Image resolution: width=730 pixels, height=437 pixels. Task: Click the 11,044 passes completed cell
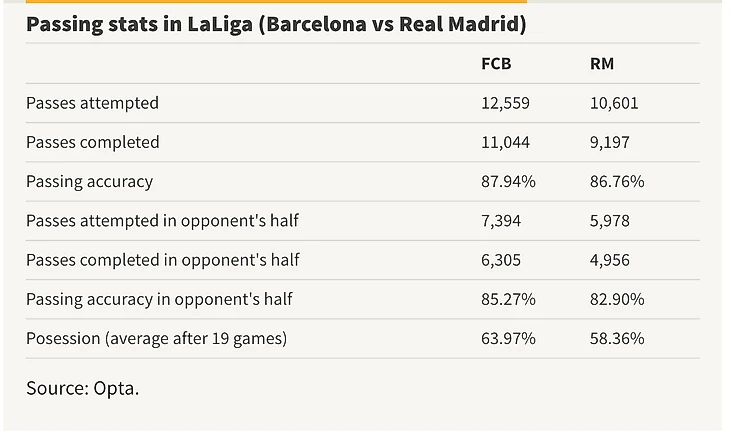pos(505,142)
